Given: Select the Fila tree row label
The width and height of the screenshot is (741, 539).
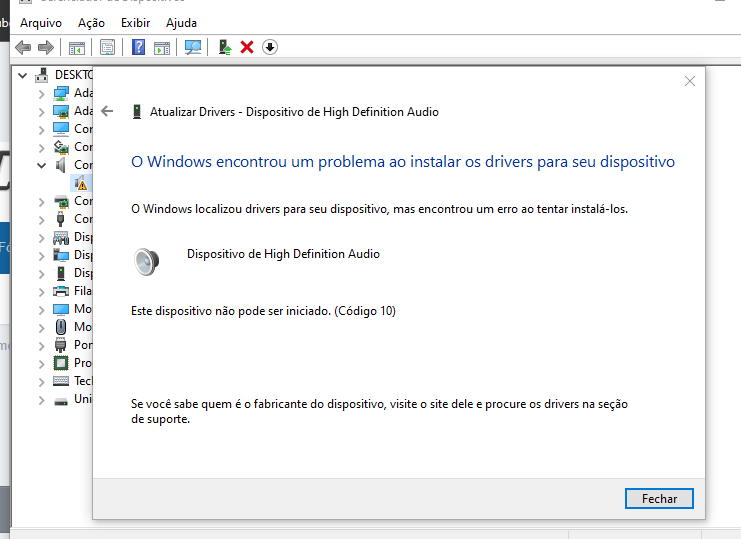Looking at the screenshot, I should pos(83,291).
